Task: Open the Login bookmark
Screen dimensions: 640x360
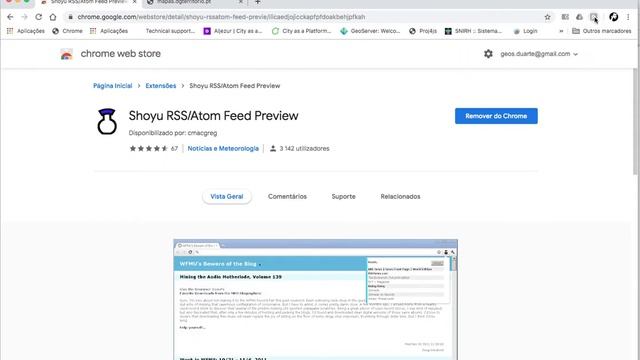Action: [525, 31]
